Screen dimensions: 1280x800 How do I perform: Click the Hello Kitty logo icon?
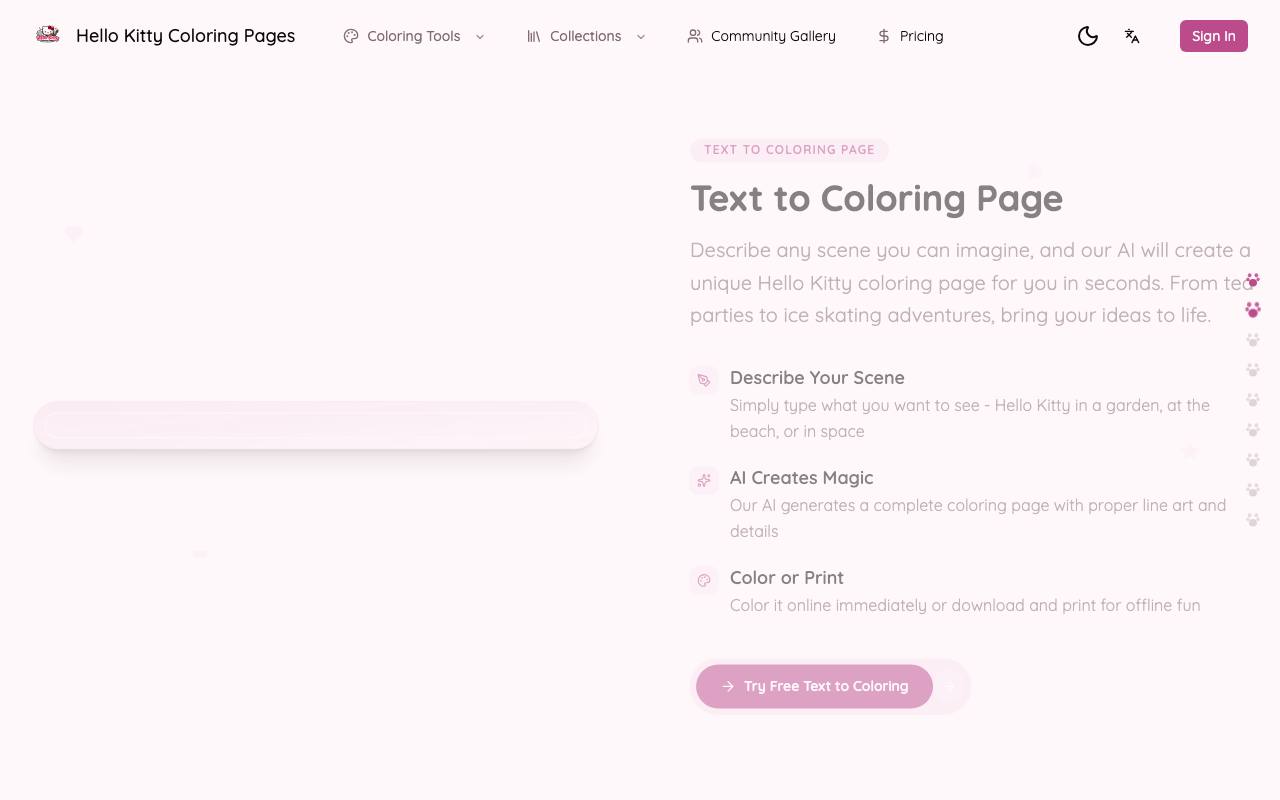(48, 35)
